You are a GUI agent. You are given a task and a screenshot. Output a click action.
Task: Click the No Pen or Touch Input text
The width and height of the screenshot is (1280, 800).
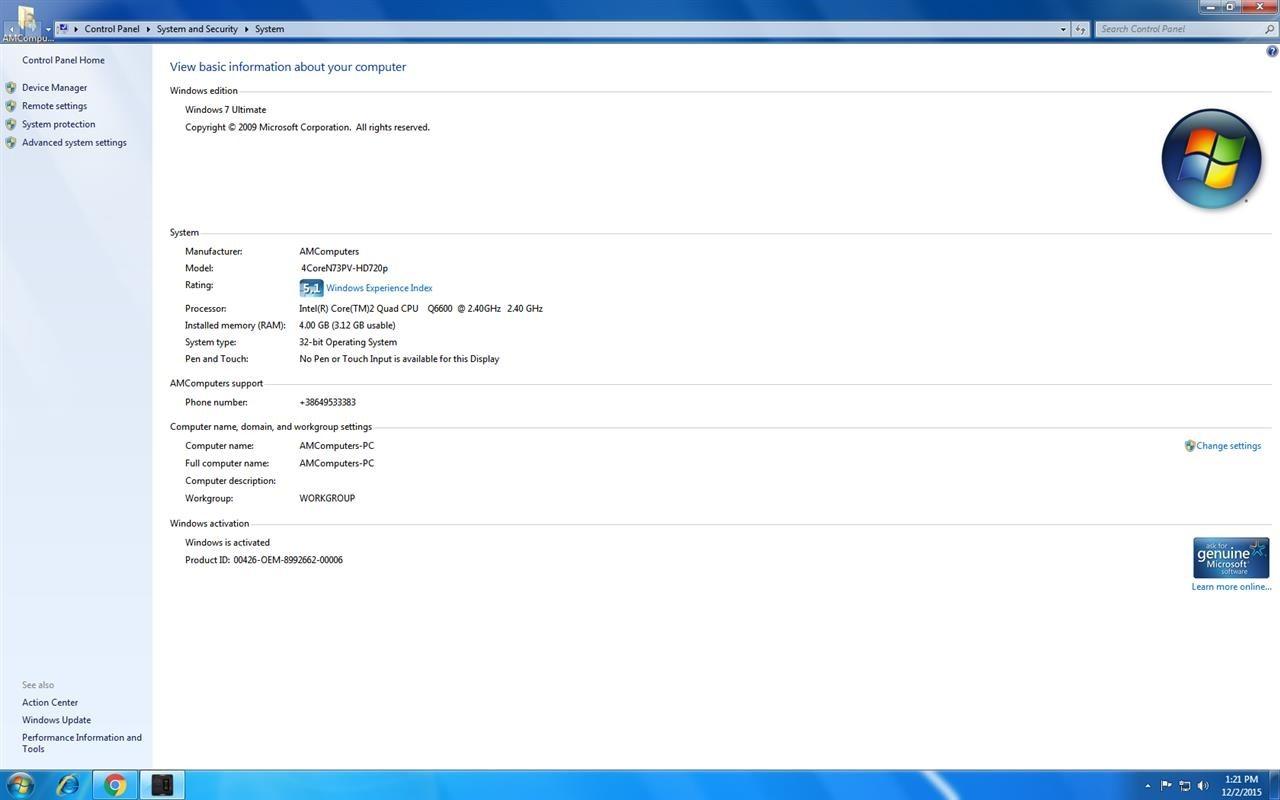399,359
